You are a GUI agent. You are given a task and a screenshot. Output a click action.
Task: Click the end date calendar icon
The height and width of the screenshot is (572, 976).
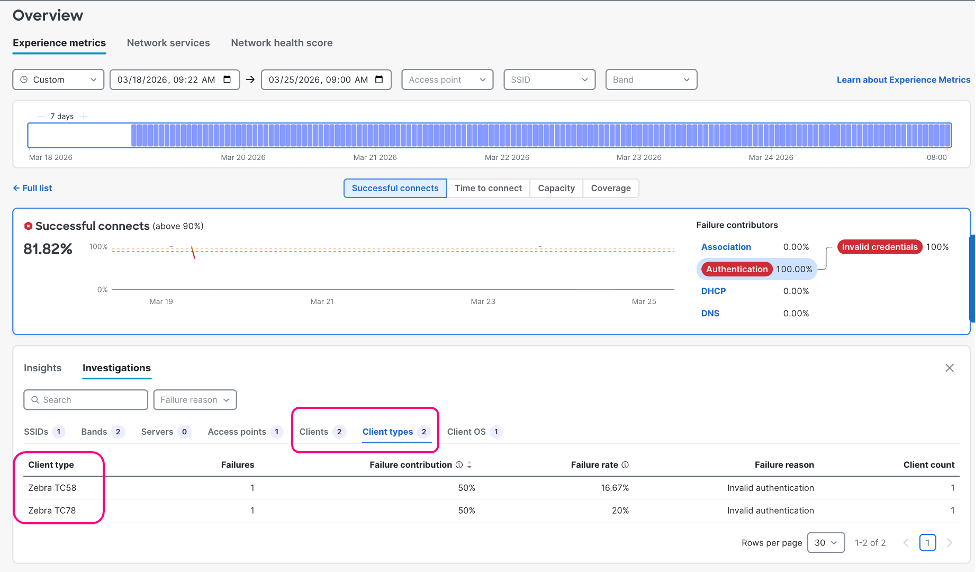coord(379,80)
